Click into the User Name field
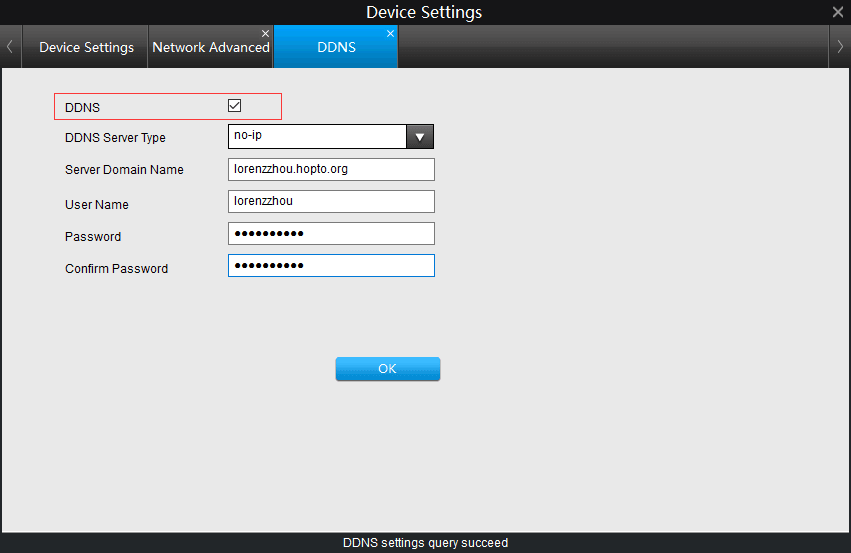Viewport: 851px width, 553px height. [x=331, y=201]
